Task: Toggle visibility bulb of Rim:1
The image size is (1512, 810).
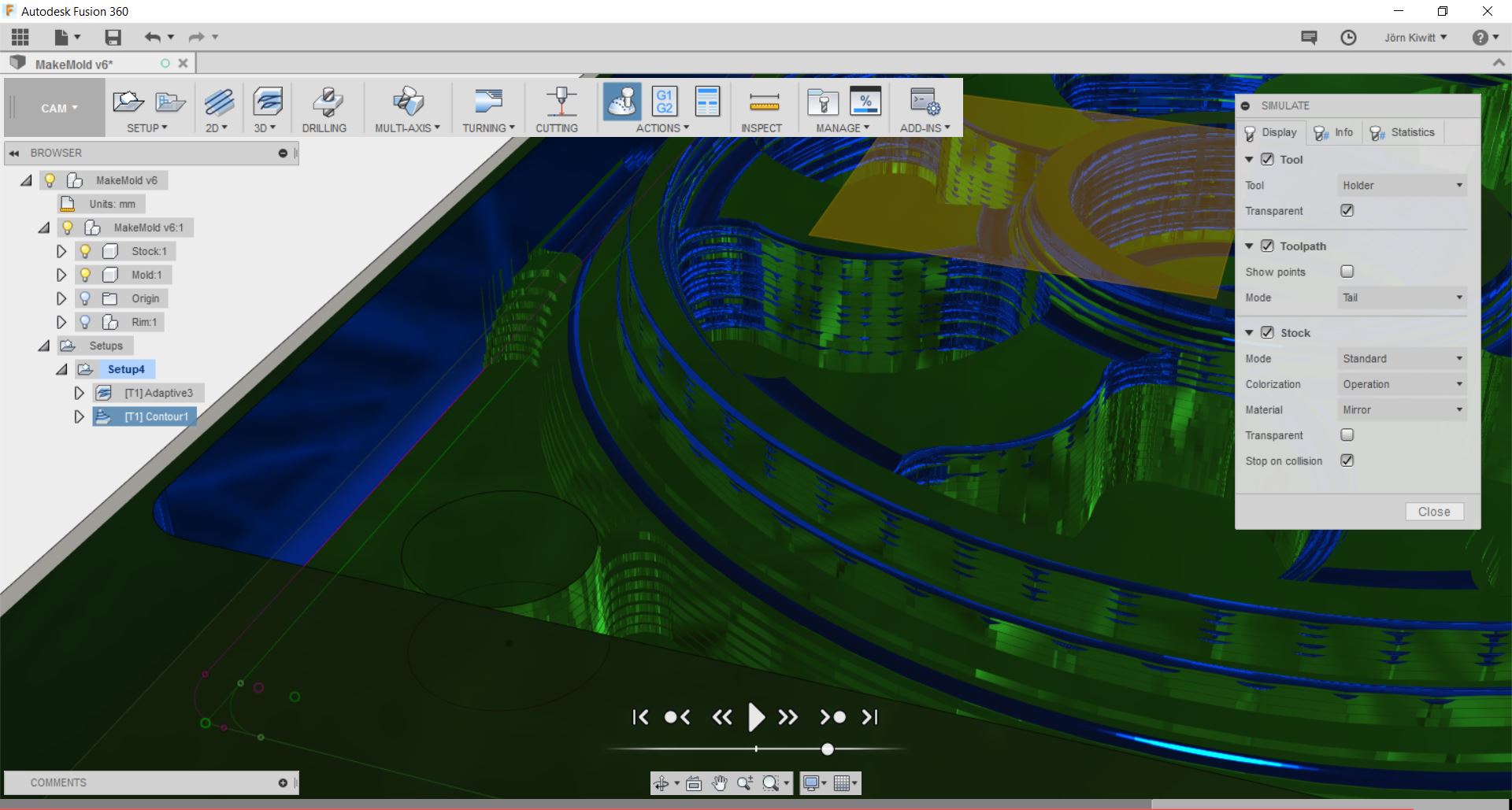Action: [x=85, y=322]
